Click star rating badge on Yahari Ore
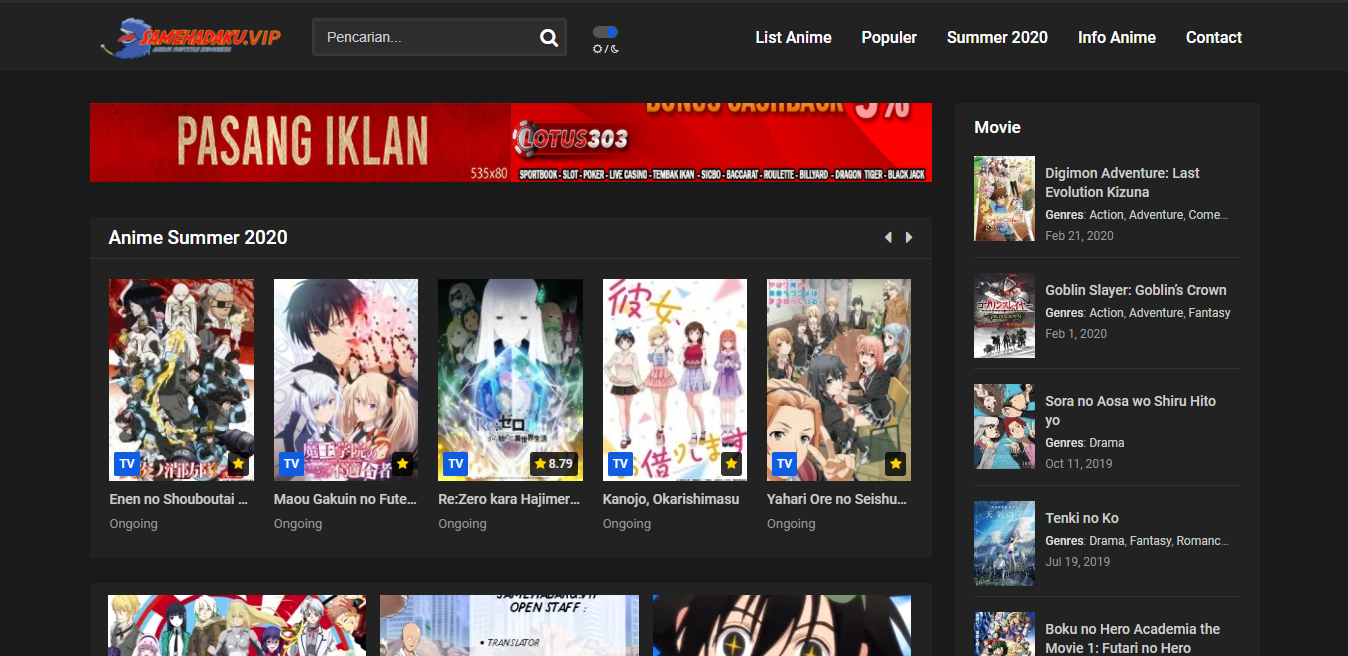 [x=895, y=464]
